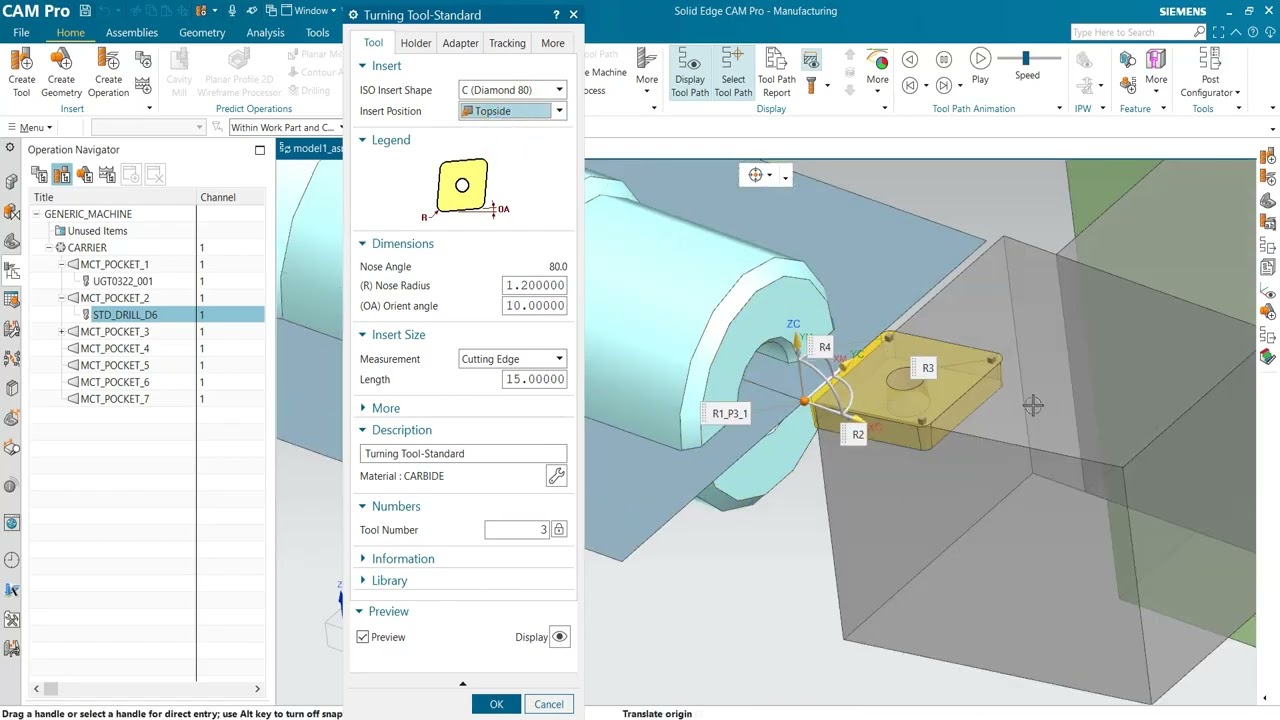Click OK in Turning Tool dialog
This screenshot has height=720, width=1280.
[x=496, y=704]
